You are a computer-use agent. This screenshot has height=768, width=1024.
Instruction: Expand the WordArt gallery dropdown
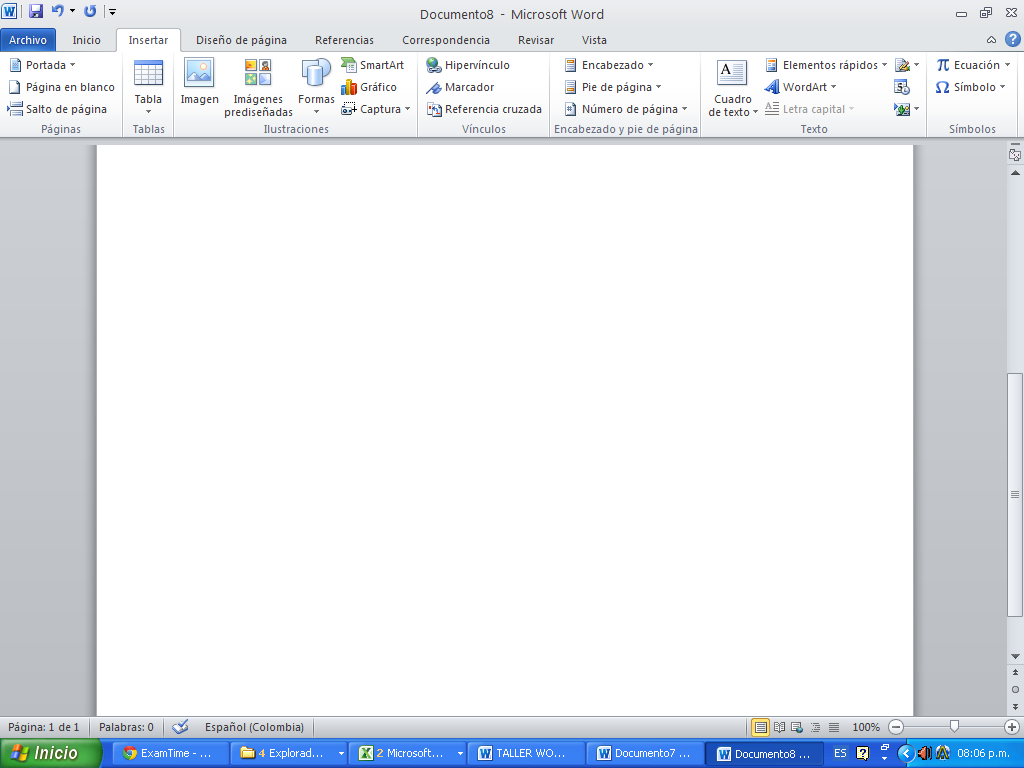point(833,87)
